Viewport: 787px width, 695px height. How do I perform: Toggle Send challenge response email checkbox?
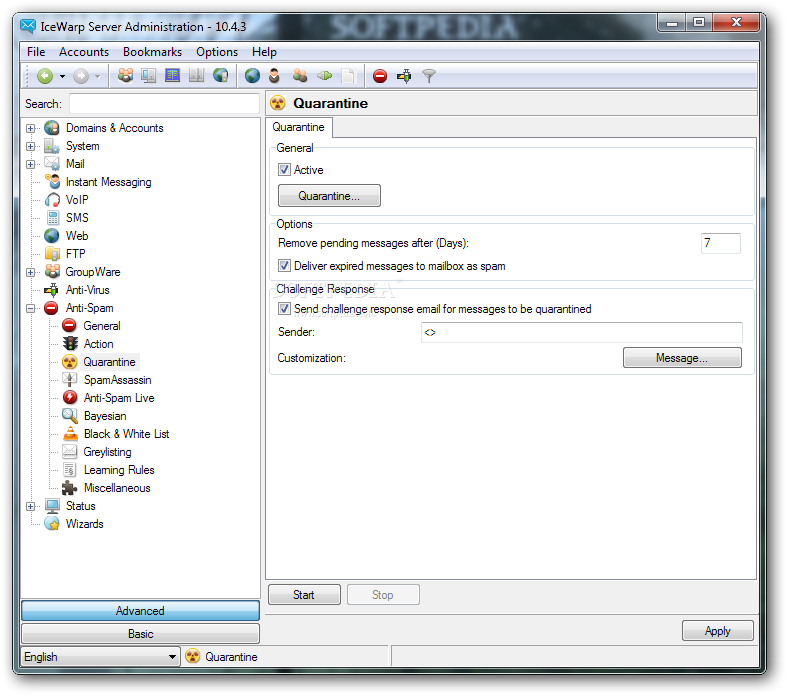(x=285, y=309)
